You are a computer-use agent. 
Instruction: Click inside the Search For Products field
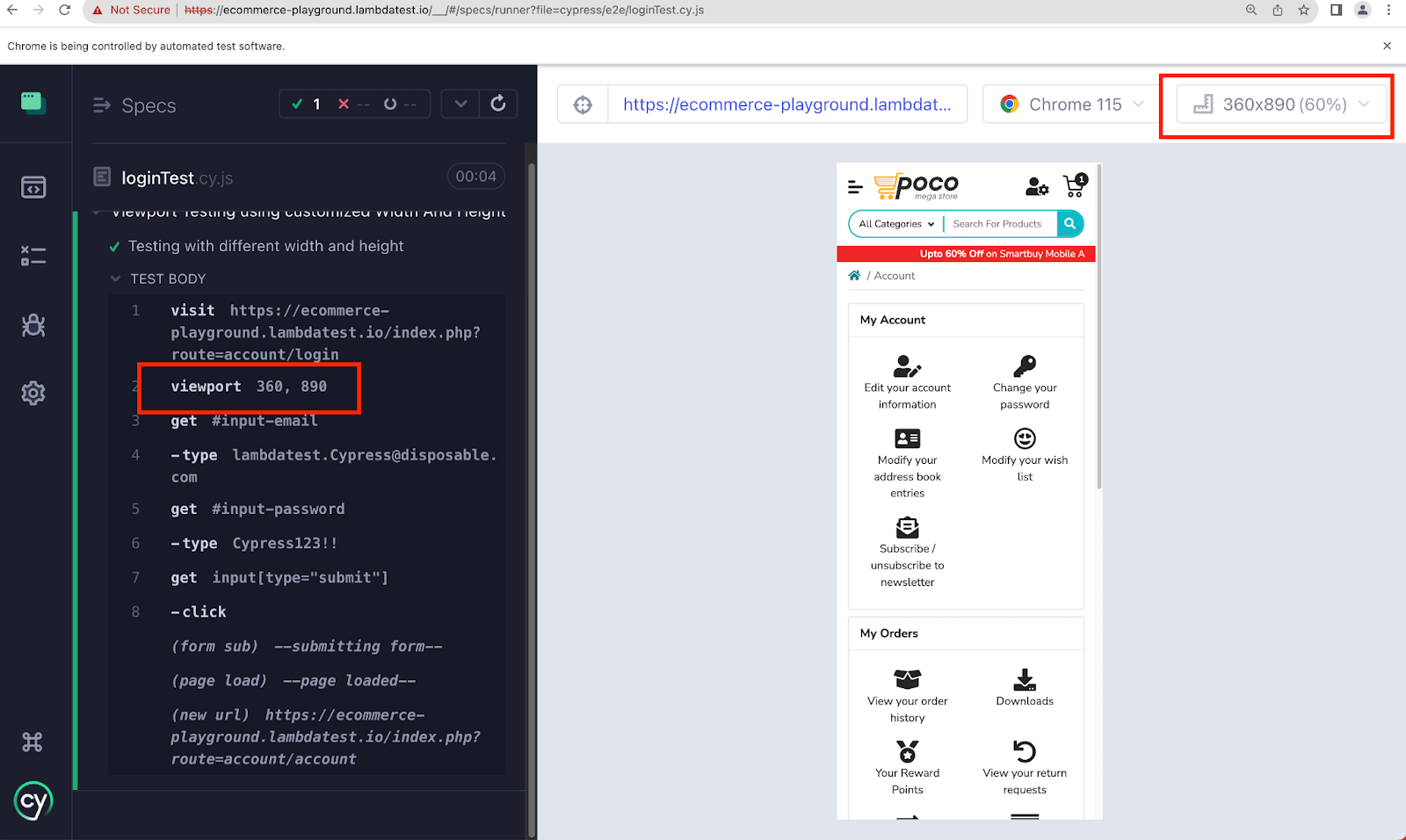(x=997, y=224)
